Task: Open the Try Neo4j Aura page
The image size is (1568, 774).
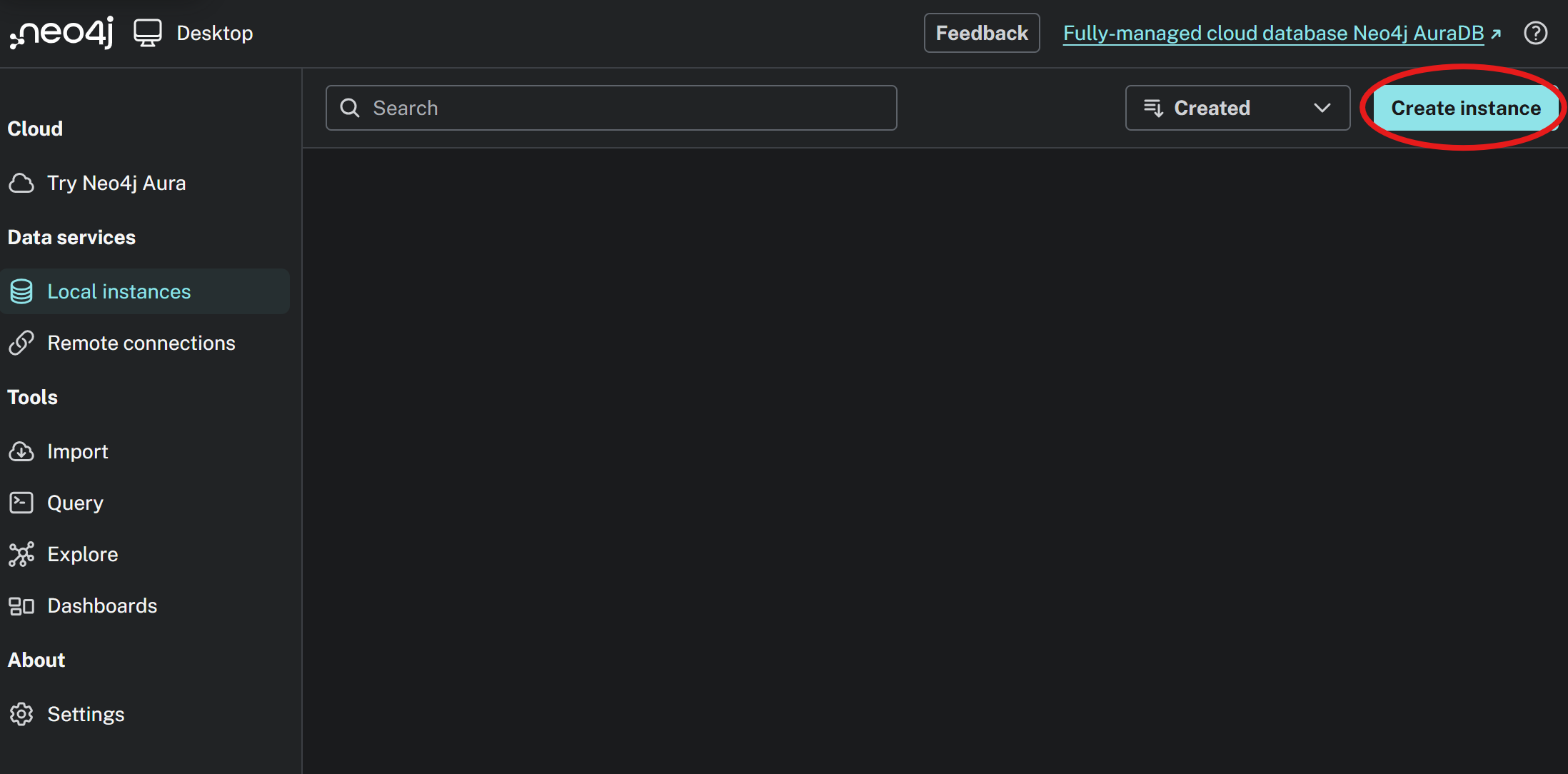Action: click(145, 183)
